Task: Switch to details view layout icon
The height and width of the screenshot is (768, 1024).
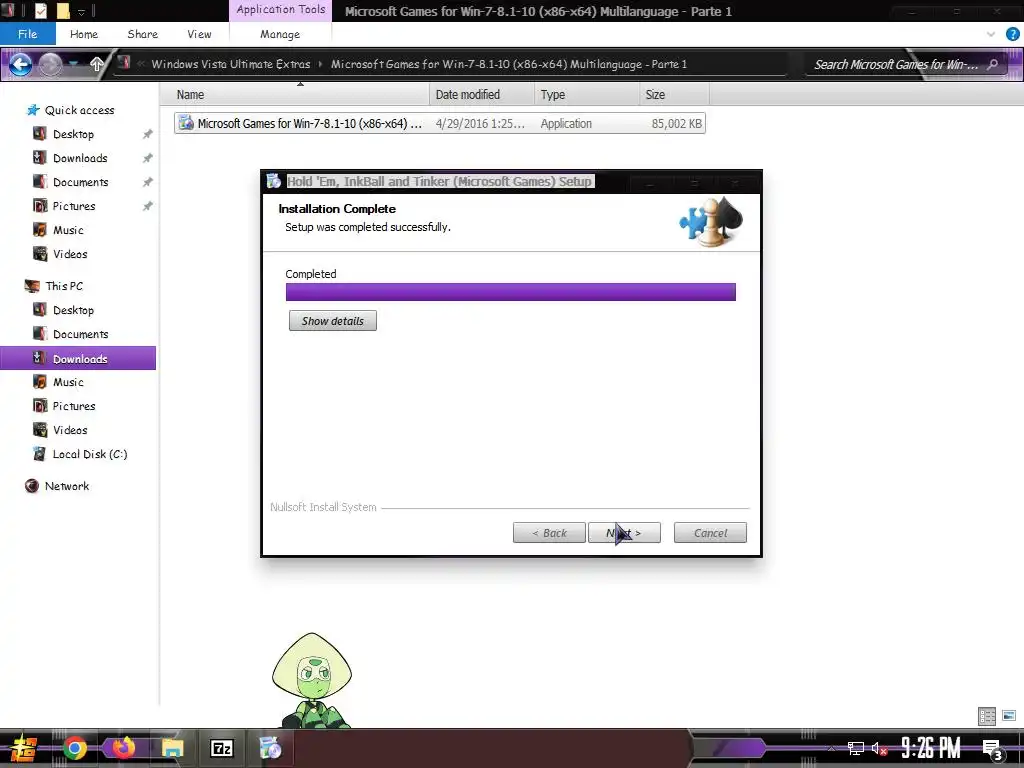Action: [x=987, y=716]
